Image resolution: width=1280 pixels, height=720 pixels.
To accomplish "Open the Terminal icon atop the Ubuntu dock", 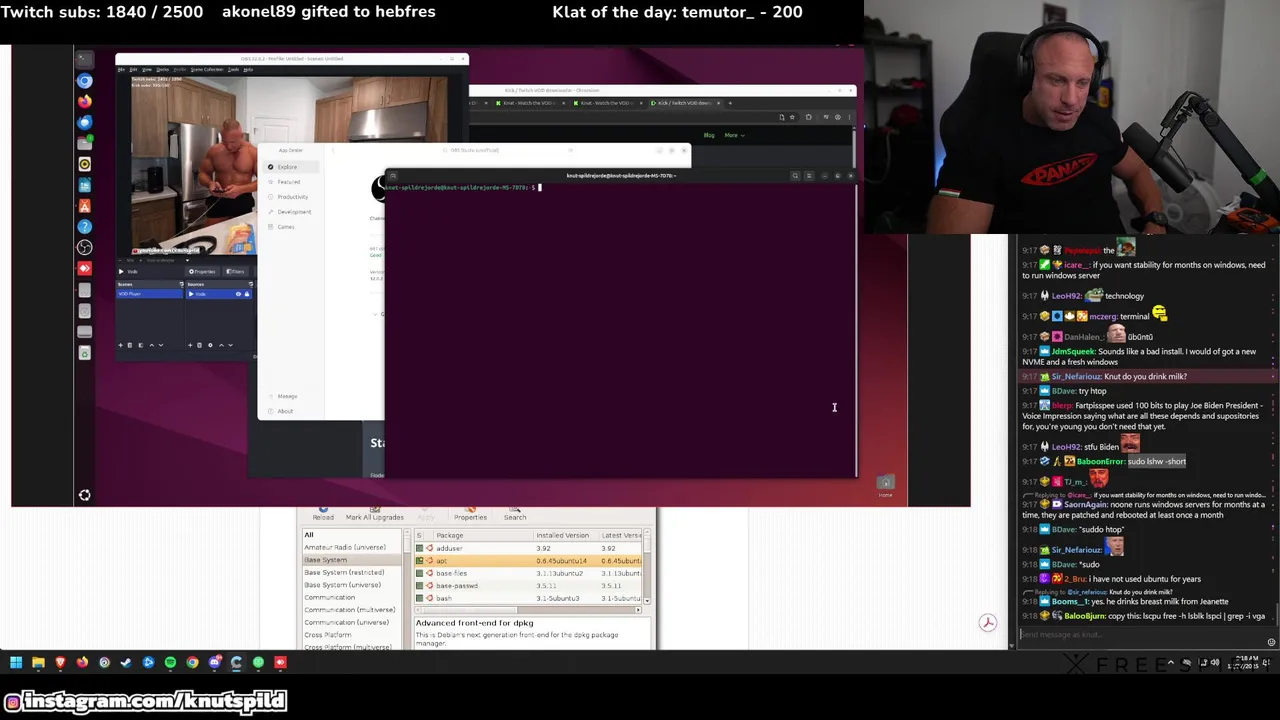I will point(85,59).
